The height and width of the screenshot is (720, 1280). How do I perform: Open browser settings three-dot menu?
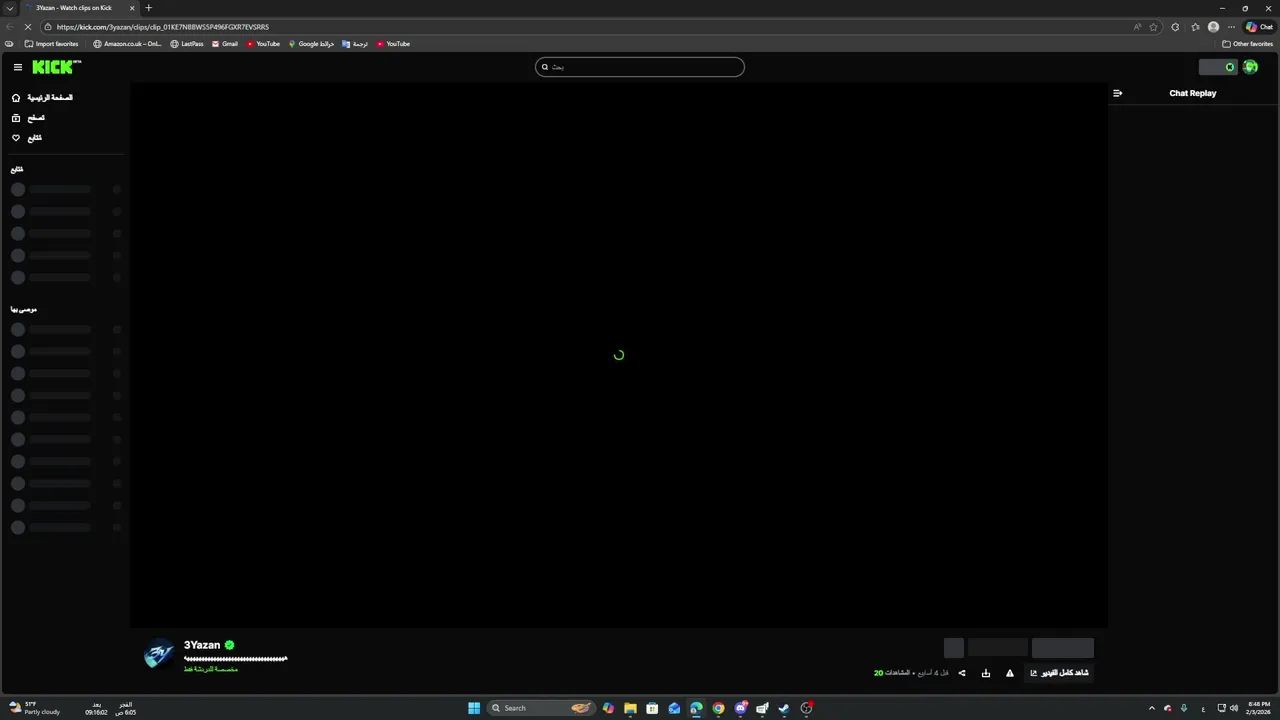click(1231, 27)
